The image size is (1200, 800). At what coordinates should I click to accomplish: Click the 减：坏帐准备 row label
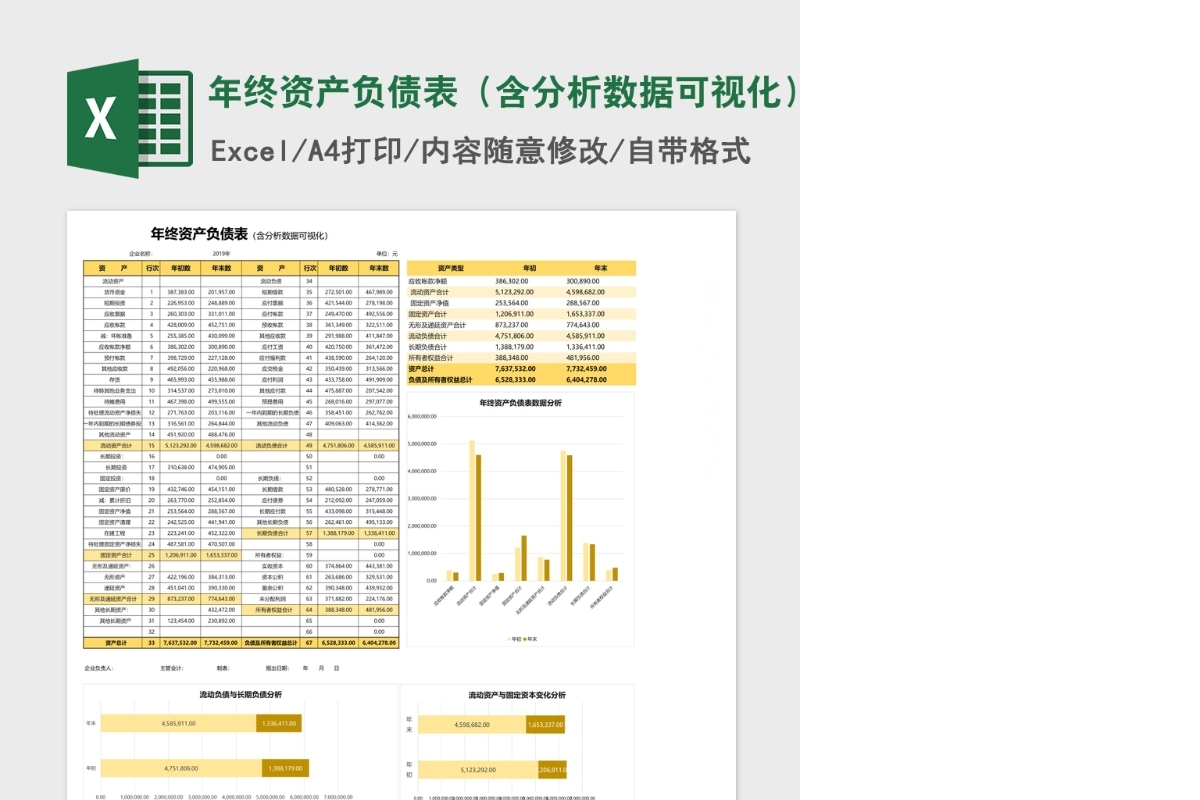tap(115, 336)
